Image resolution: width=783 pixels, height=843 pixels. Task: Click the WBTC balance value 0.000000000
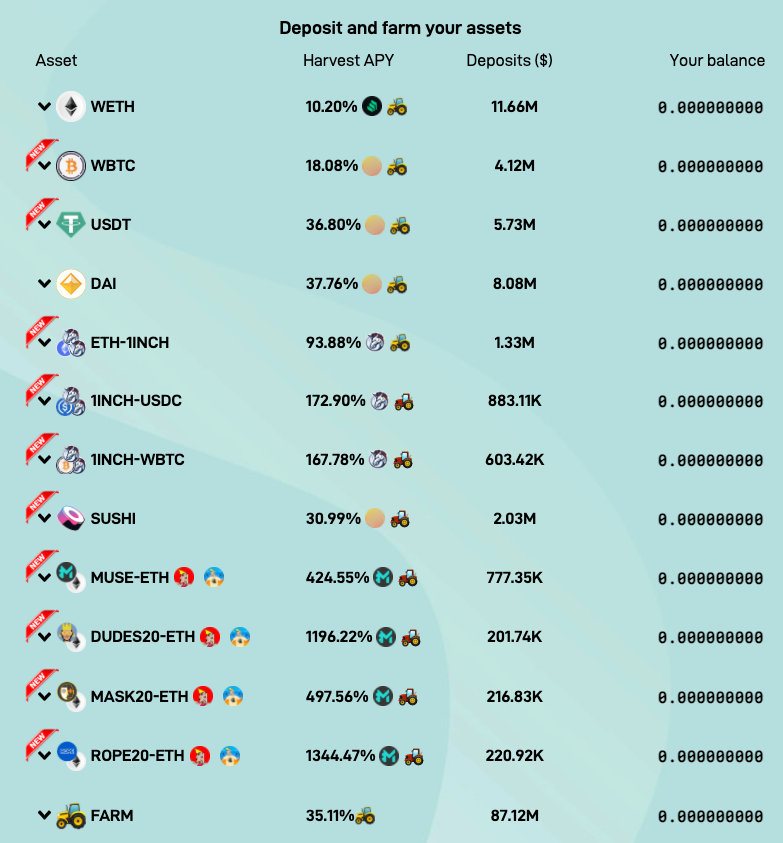[710, 166]
